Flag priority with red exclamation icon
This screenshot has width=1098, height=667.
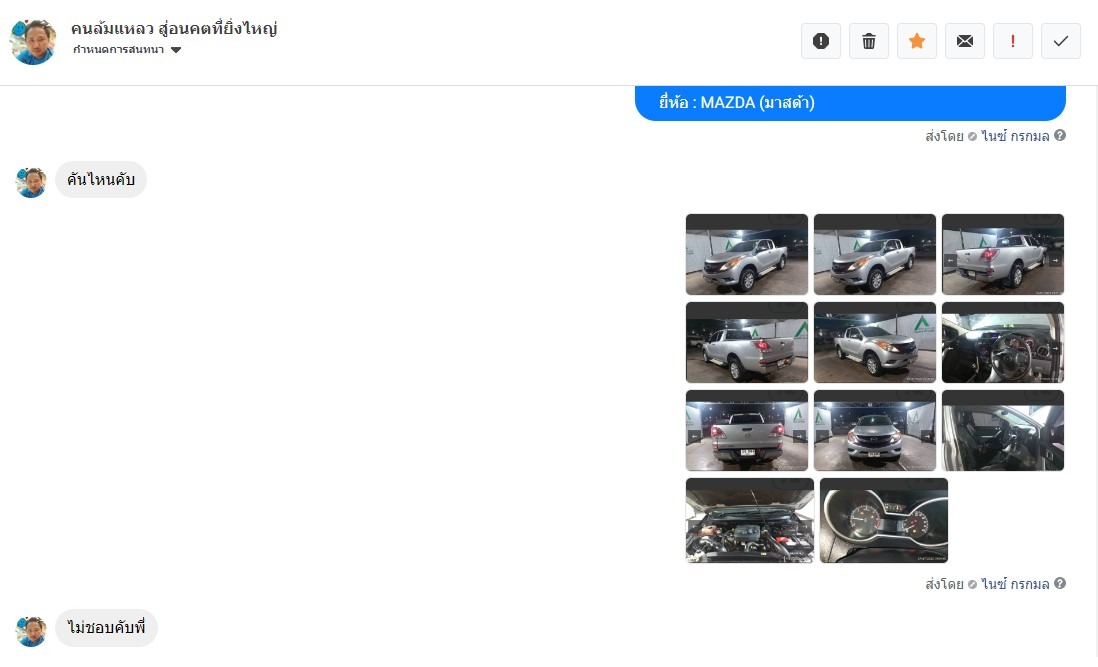click(1013, 41)
